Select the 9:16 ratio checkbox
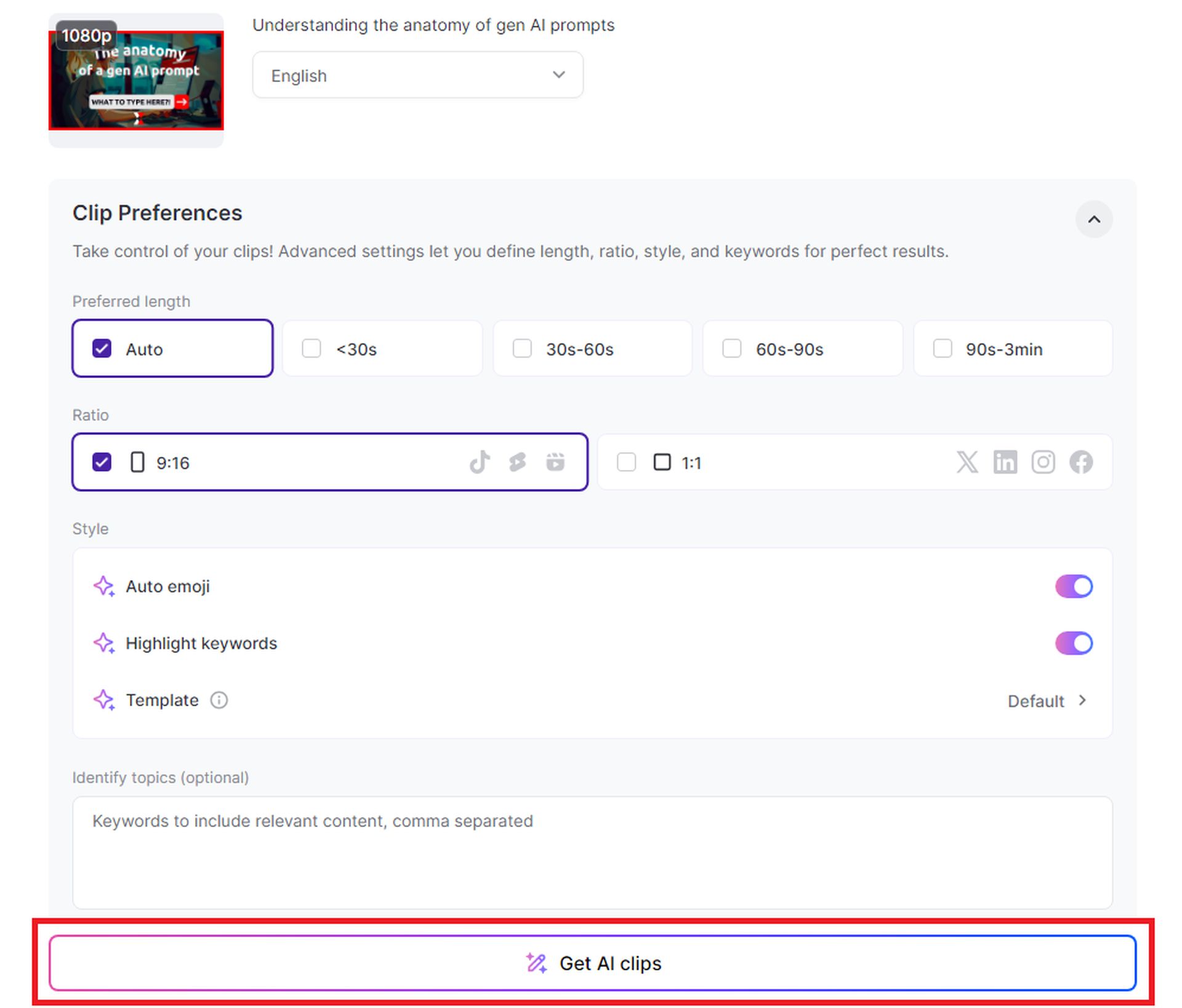The image size is (1182, 1008). (100, 462)
